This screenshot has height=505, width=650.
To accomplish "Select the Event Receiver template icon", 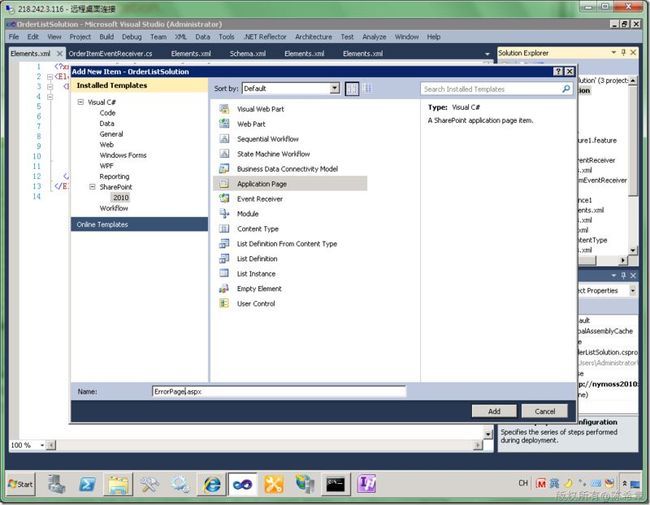I will click(x=224, y=199).
